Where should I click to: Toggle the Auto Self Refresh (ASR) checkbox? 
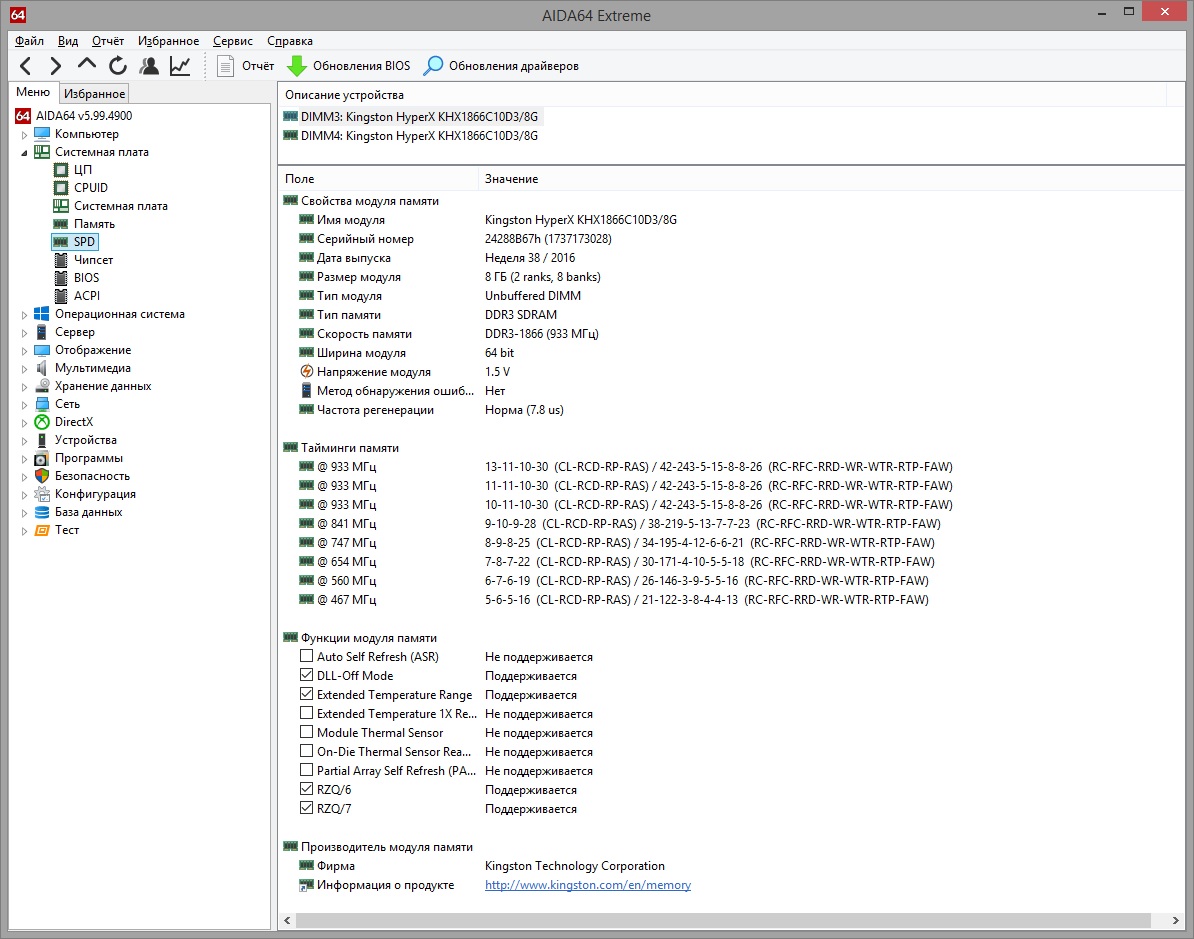point(306,656)
